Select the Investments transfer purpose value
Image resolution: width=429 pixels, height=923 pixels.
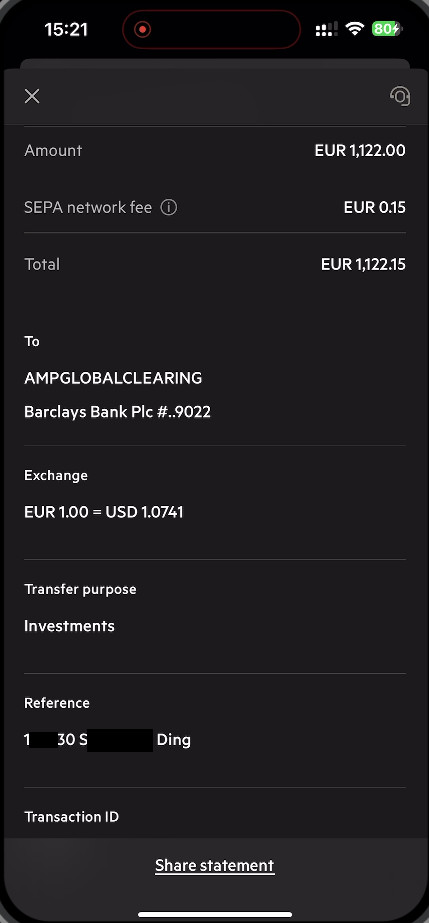69,626
